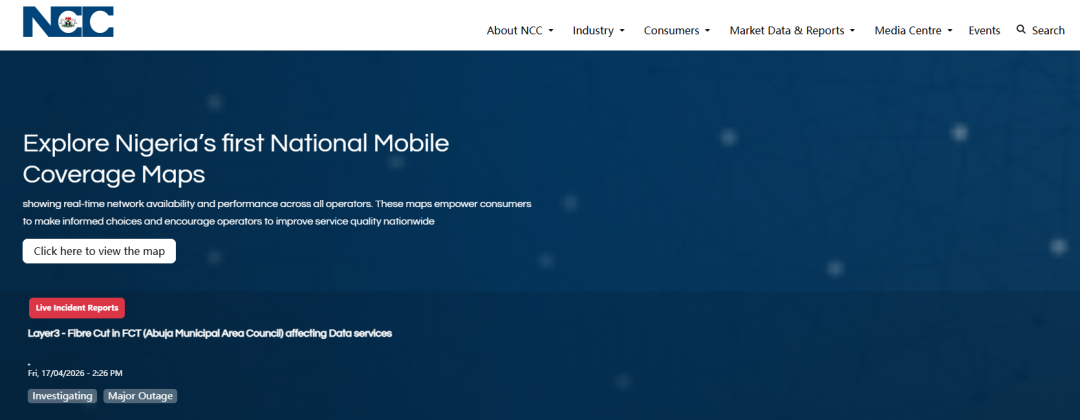Image resolution: width=1080 pixels, height=420 pixels.
Task: Click the Investigating status tag
Action: click(62, 396)
